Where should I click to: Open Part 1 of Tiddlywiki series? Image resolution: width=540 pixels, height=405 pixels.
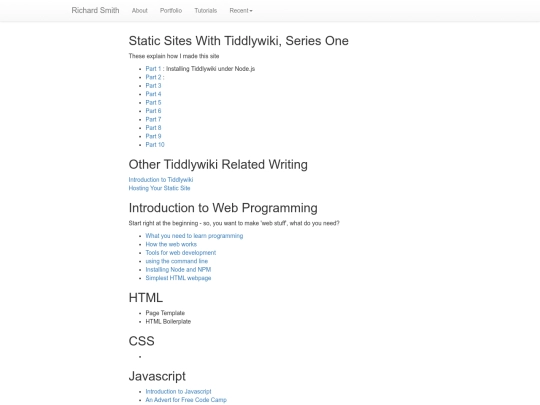153,69
